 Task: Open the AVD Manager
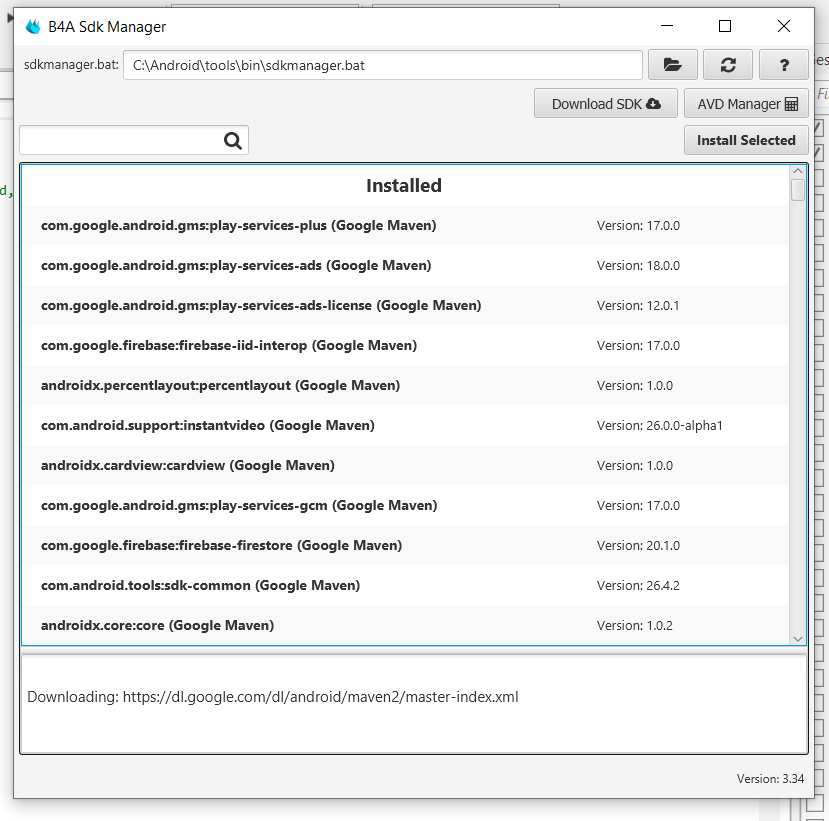point(747,104)
